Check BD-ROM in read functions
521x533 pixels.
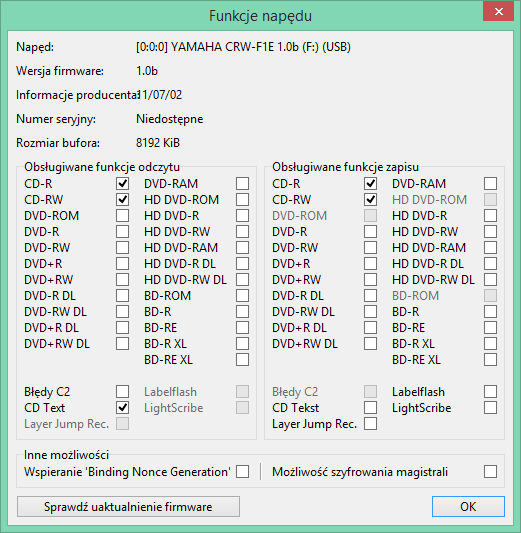(x=242, y=295)
